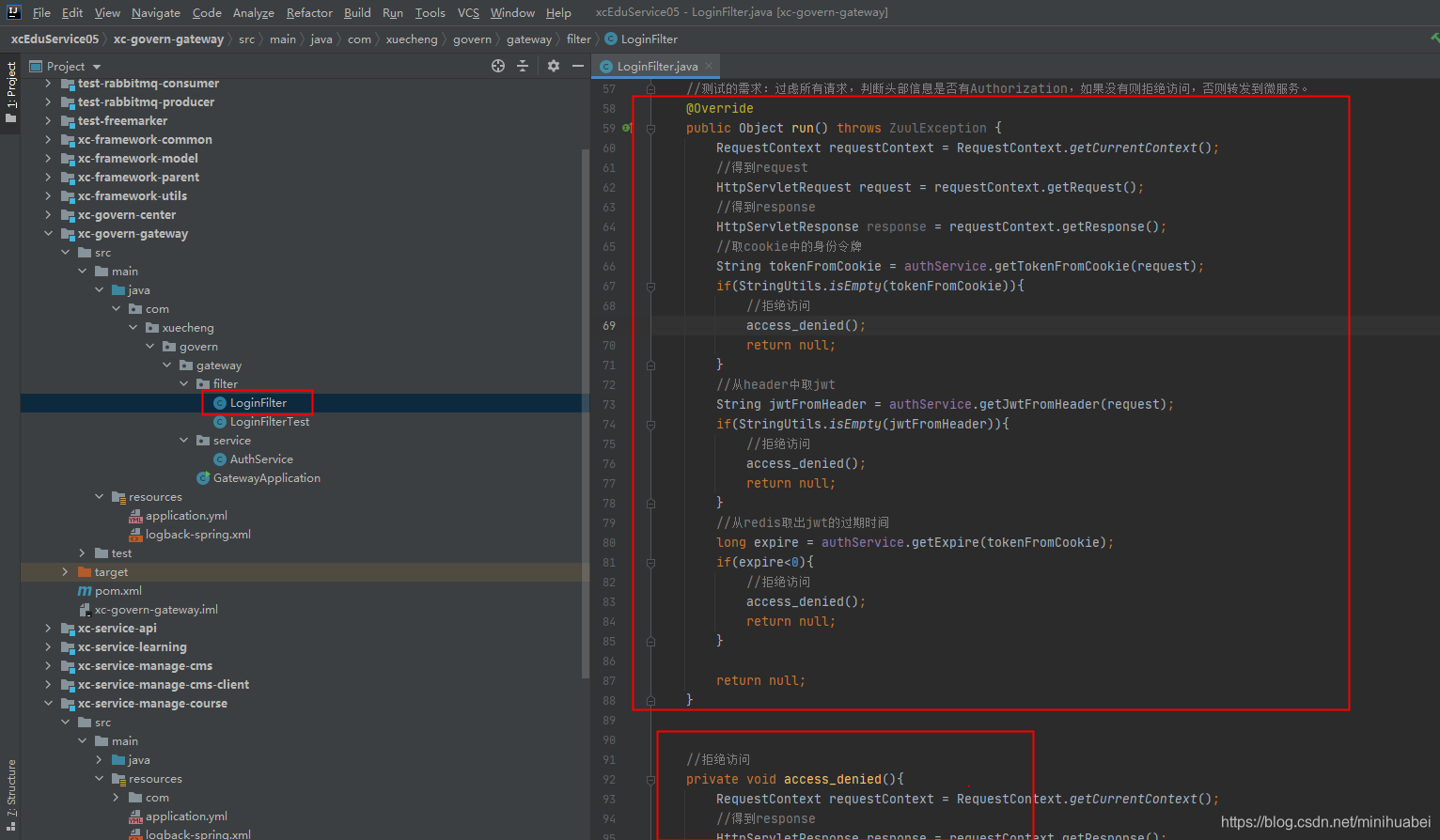1440x840 pixels.
Task: Expand the test-rabbitmq-consumer module
Action: (x=48, y=84)
